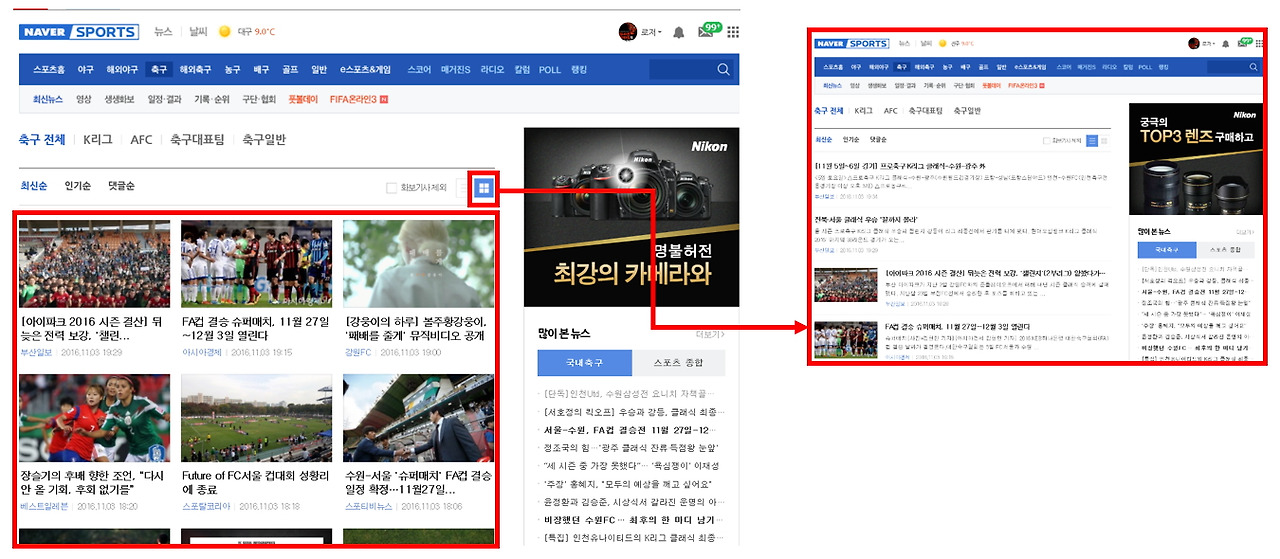Click 날씨 link beside left page logo
This screenshot has width=1280, height=559.
click(198, 32)
